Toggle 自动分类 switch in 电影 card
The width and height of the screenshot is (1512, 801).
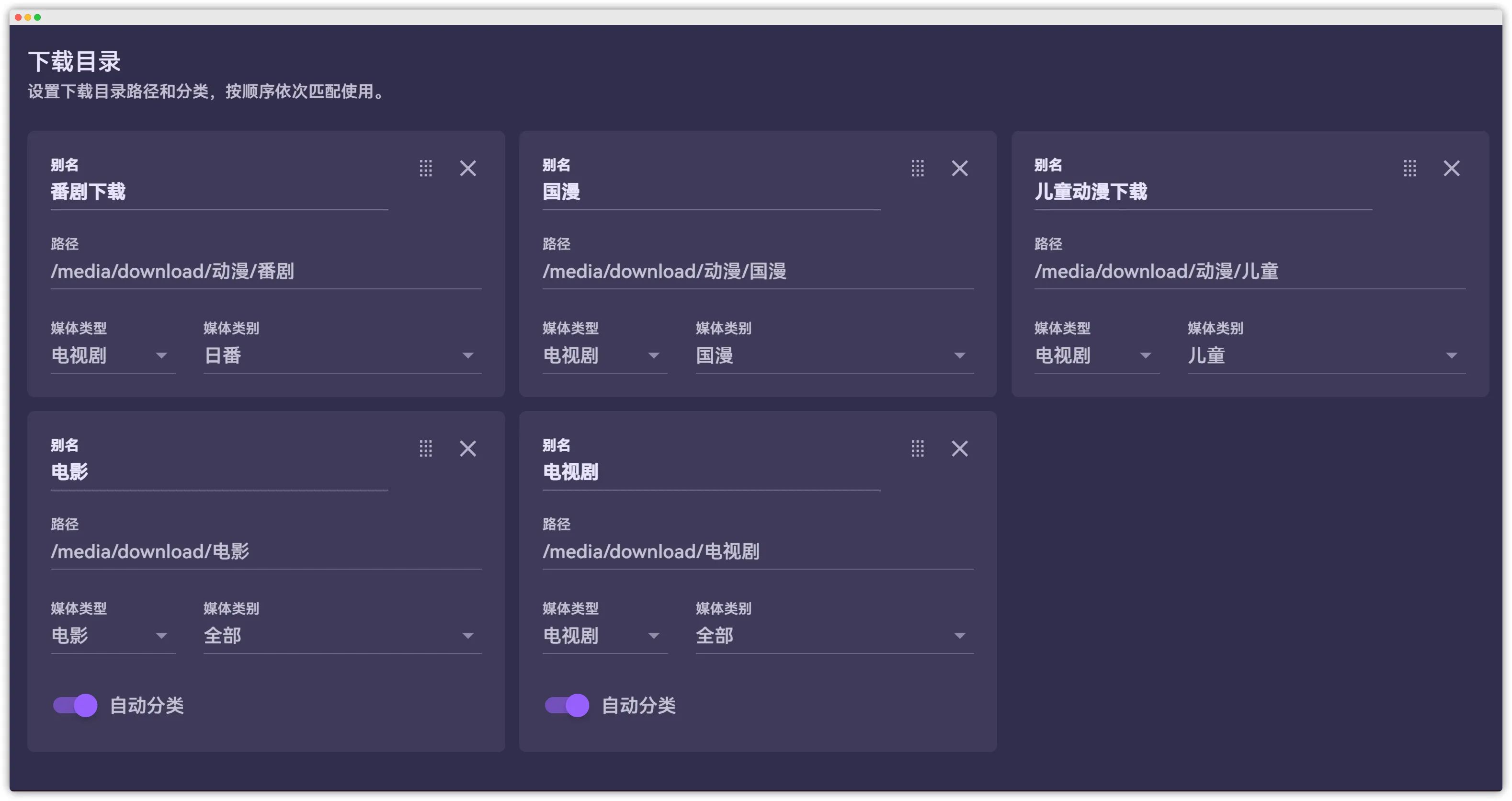point(75,705)
